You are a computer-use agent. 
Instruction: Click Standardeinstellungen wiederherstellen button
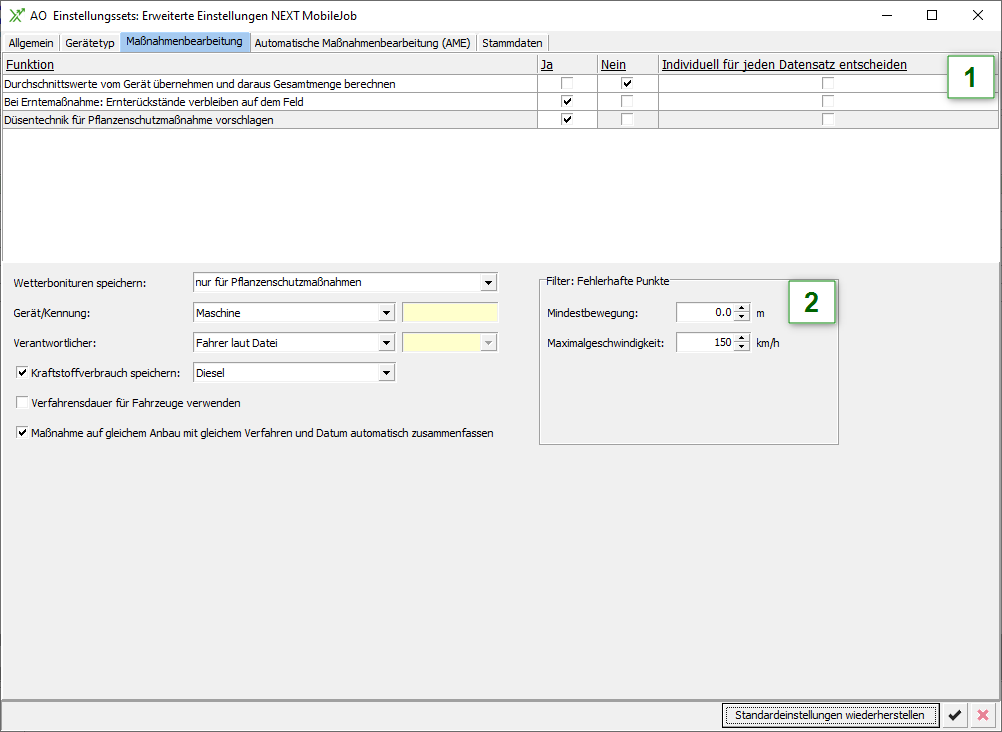[x=830, y=715]
